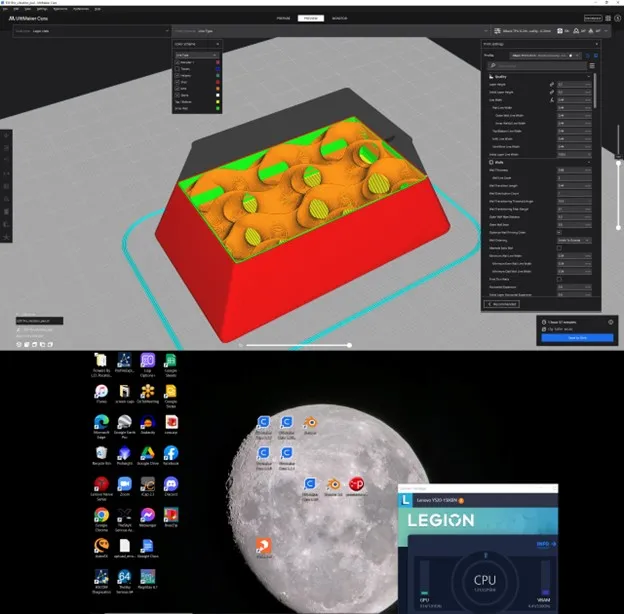Open the Cura application switcher grid icon
The image size is (624, 614).
click(608, 18)
